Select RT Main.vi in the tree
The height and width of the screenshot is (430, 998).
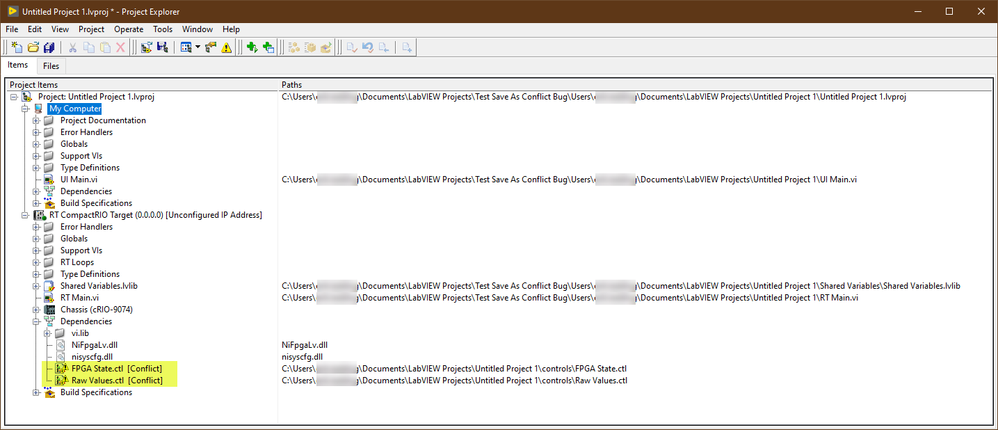click(79, 298)
